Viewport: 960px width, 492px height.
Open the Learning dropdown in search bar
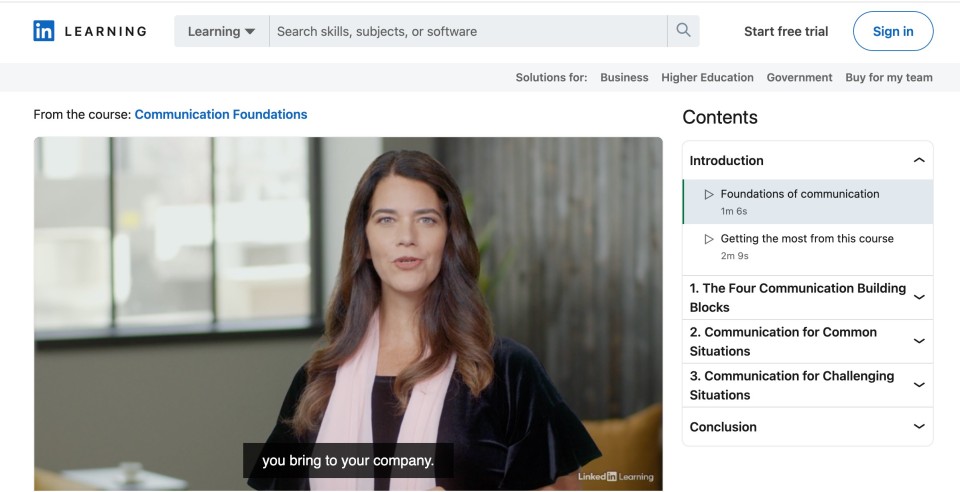pyautogui.click(x=222, y=31)
